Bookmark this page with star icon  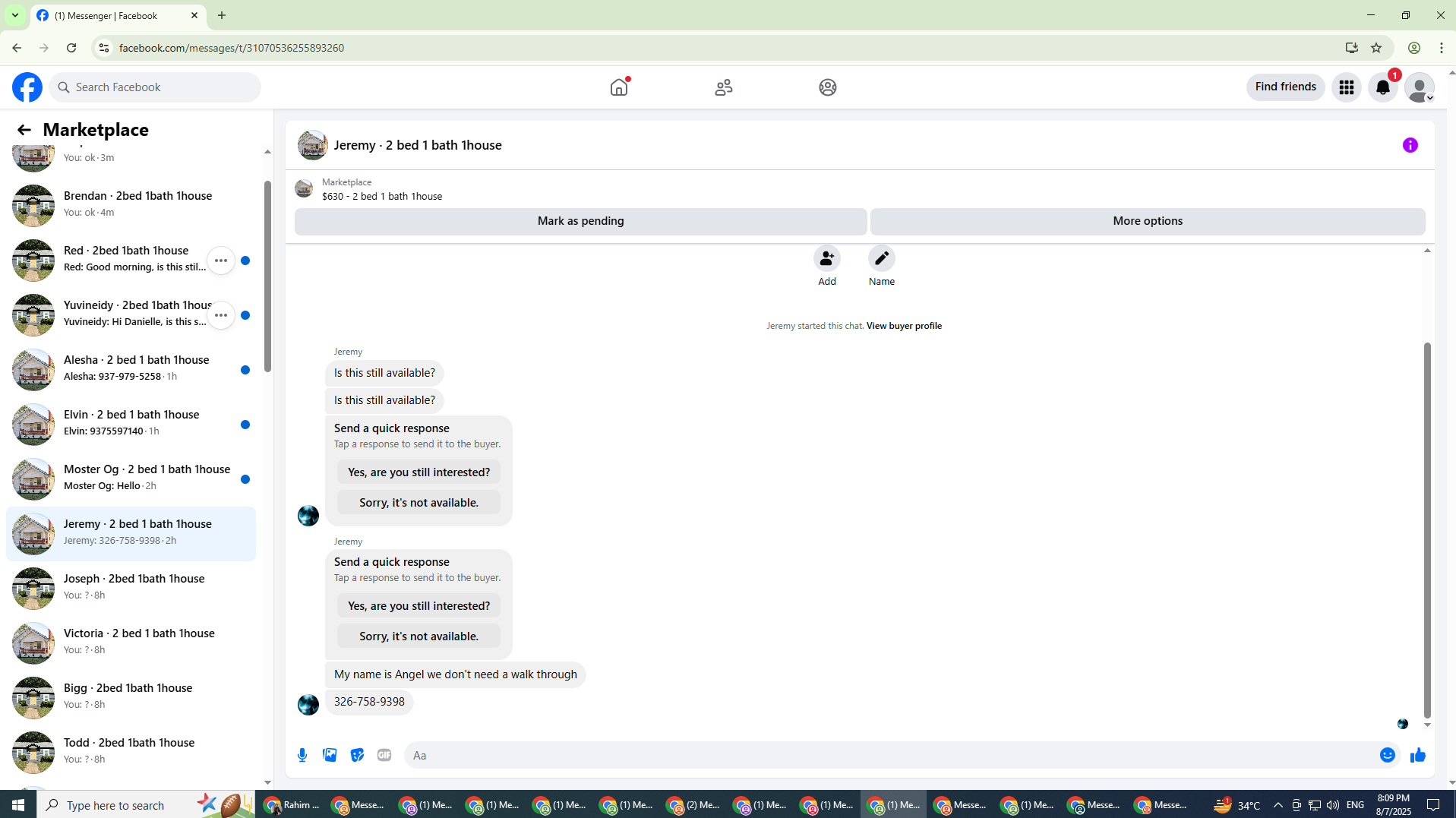pos(1376,48)
